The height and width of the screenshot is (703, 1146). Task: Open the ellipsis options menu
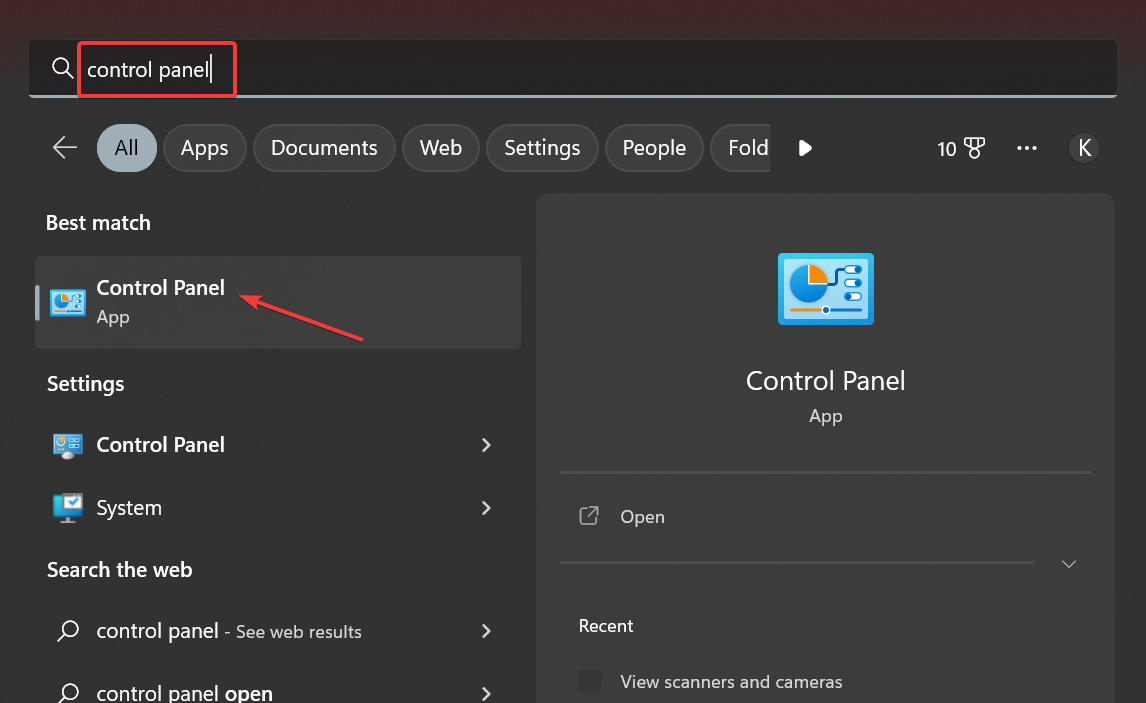1027,148
